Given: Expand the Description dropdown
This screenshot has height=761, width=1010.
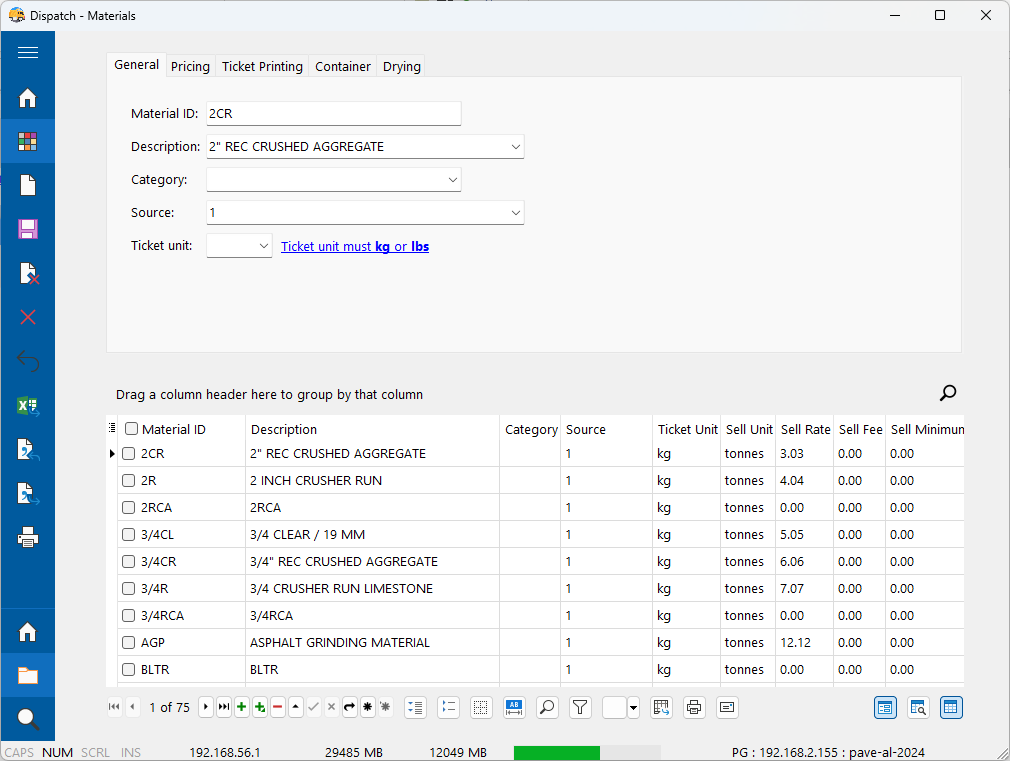Looking at the screenshot, I should coord(515,147).
